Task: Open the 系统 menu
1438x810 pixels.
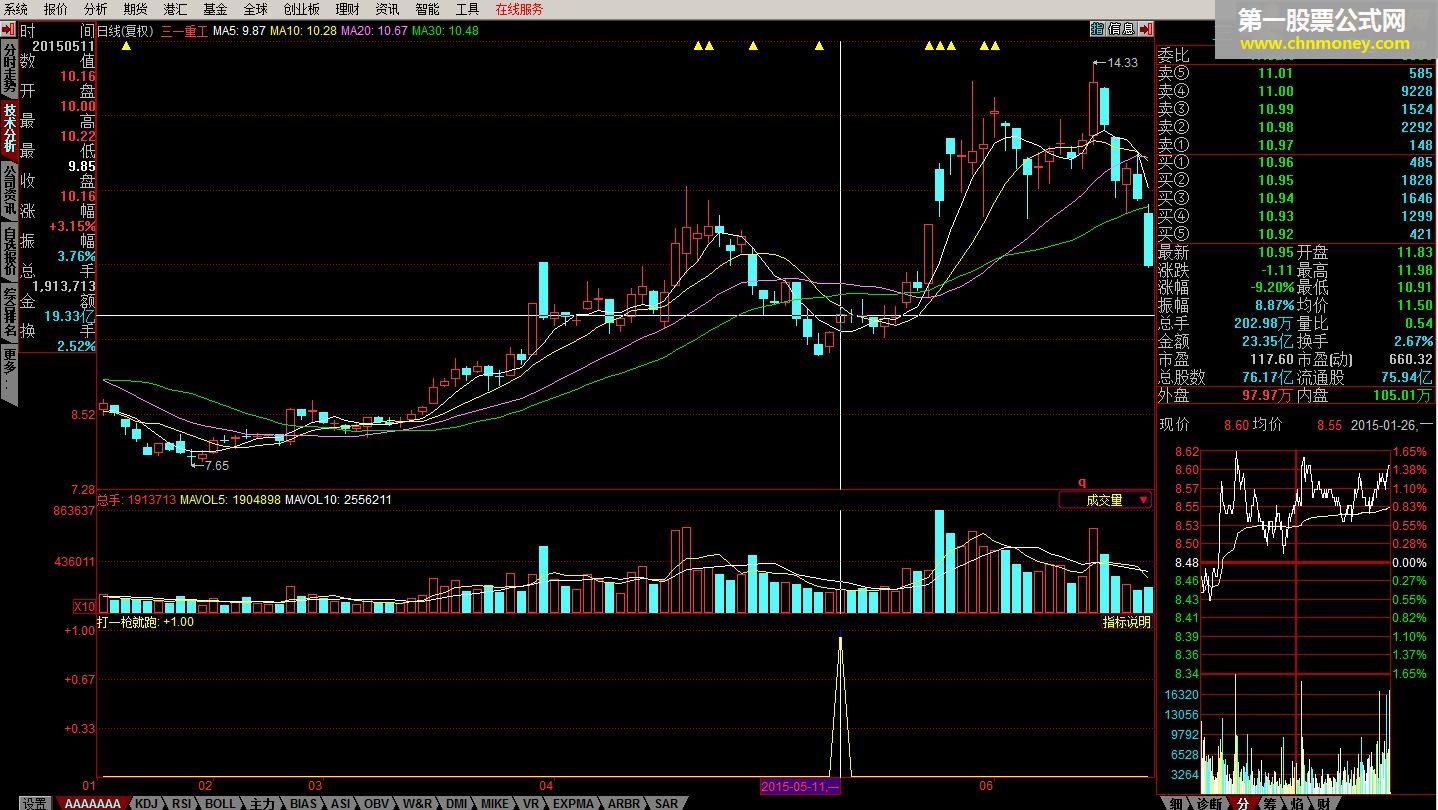Action: point(16,9)
